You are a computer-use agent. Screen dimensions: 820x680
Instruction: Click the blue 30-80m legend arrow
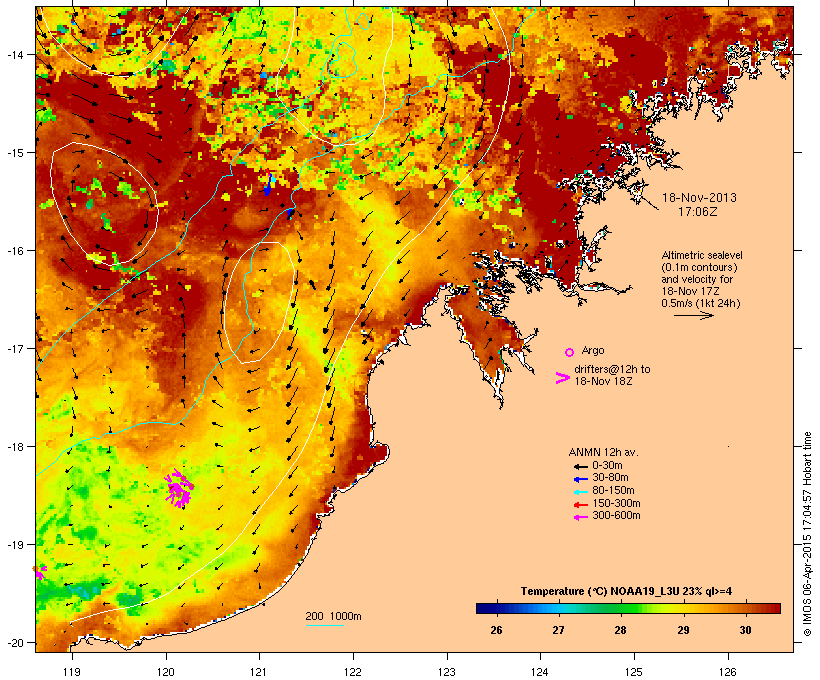coord(580,479)
